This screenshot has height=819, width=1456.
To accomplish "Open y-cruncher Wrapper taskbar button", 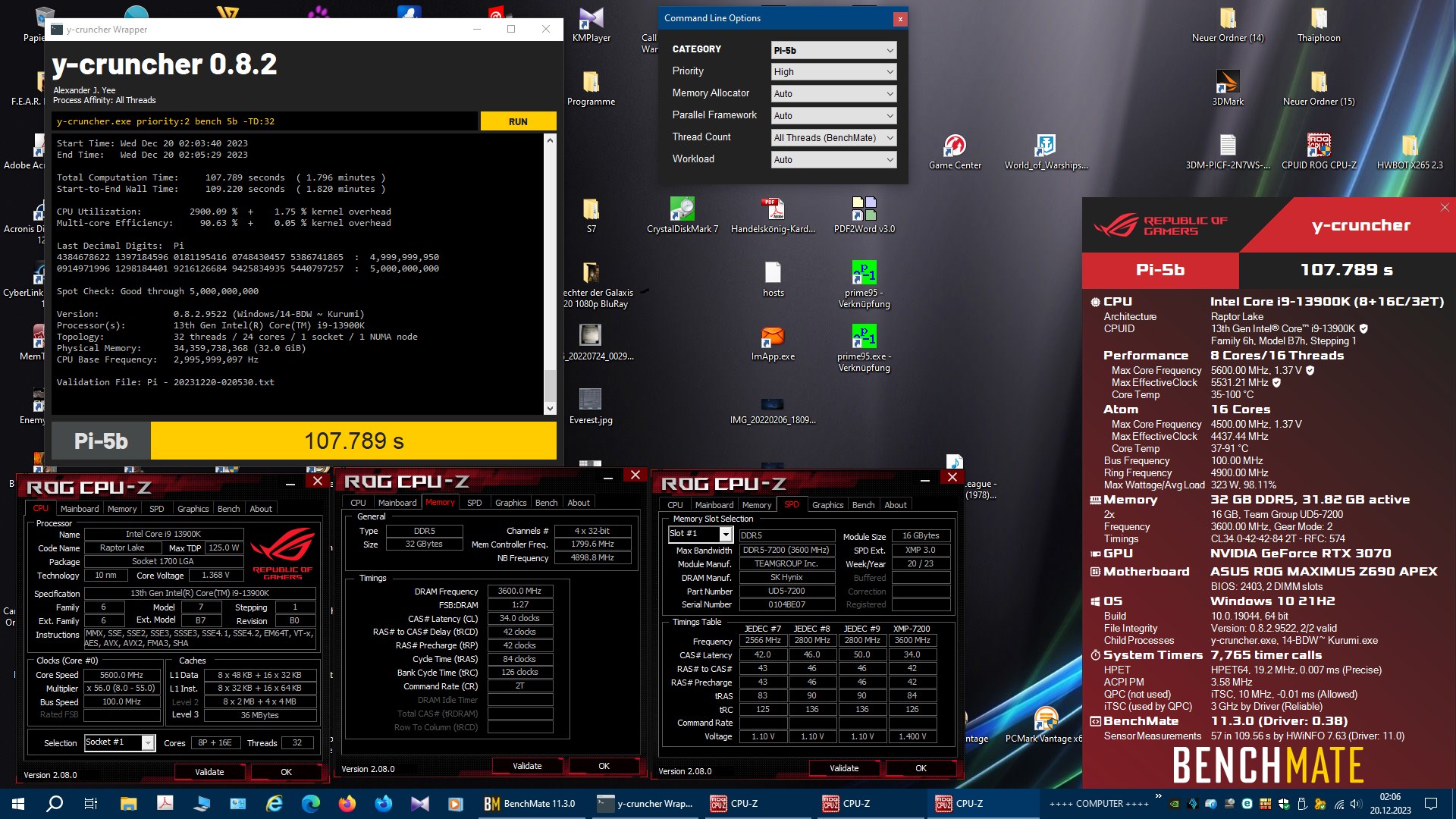I will 645,804.
